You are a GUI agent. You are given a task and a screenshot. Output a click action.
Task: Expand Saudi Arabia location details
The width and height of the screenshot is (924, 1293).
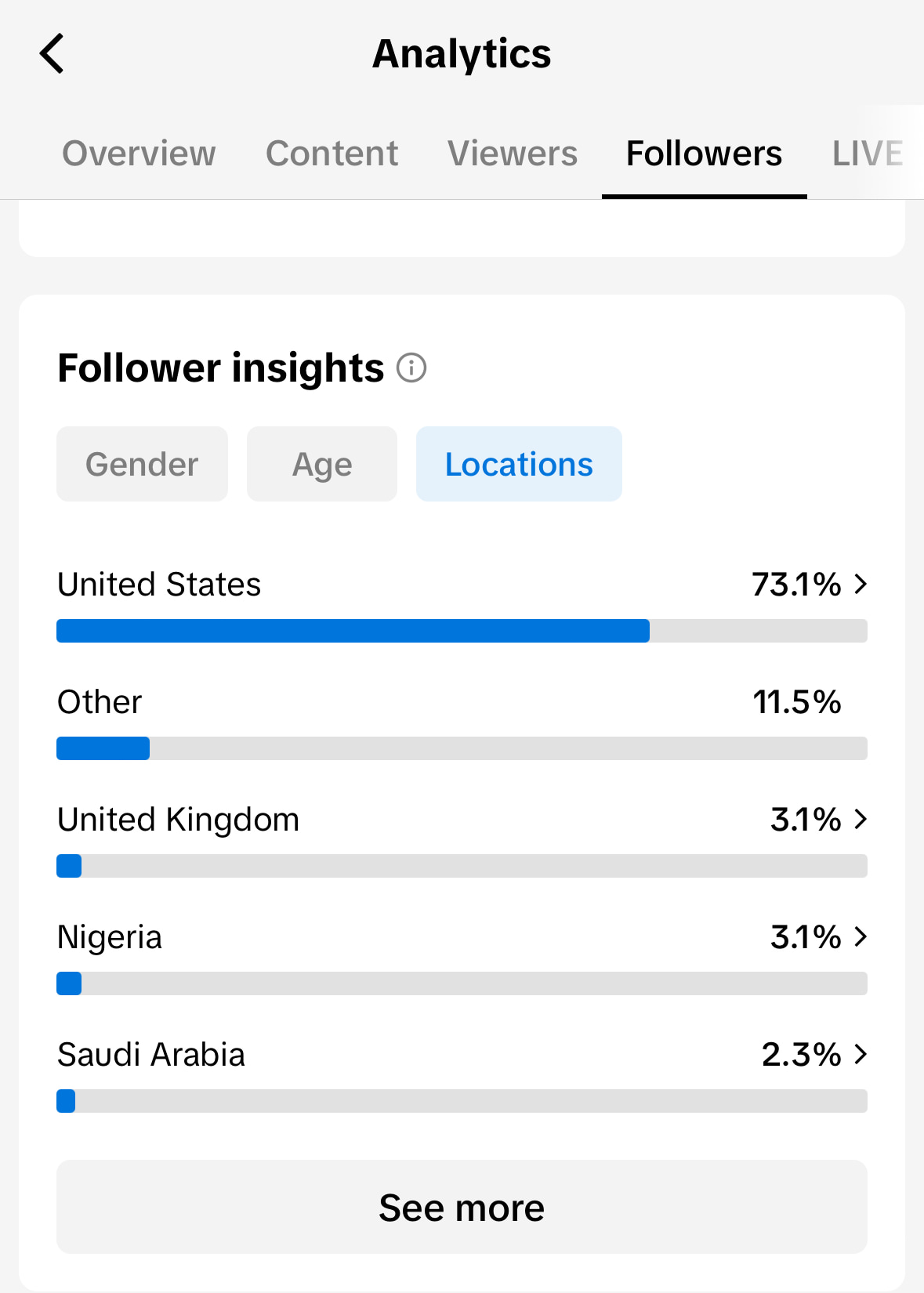(860, 1055)
